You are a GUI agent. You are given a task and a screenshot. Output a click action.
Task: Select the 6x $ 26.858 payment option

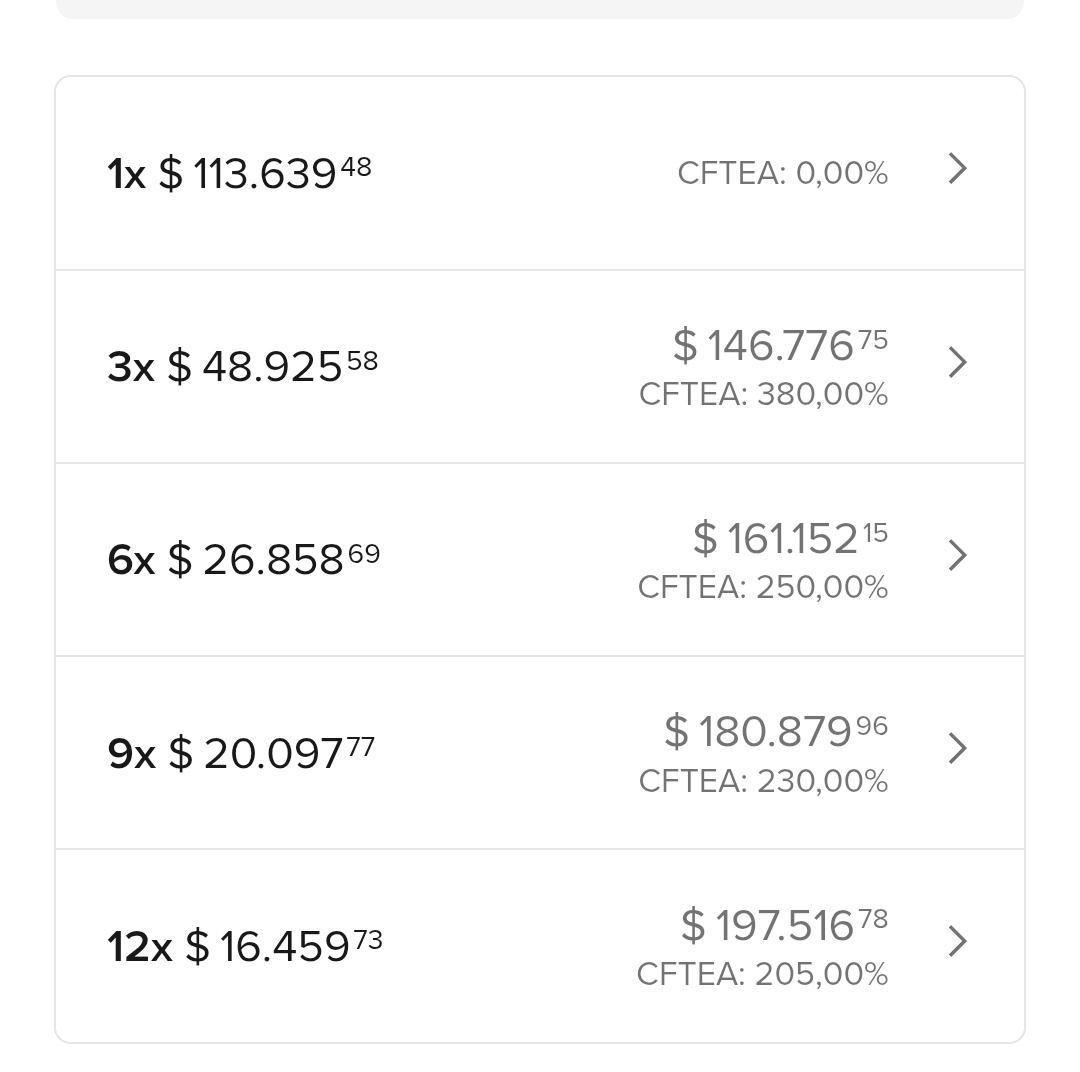(540, 560)
